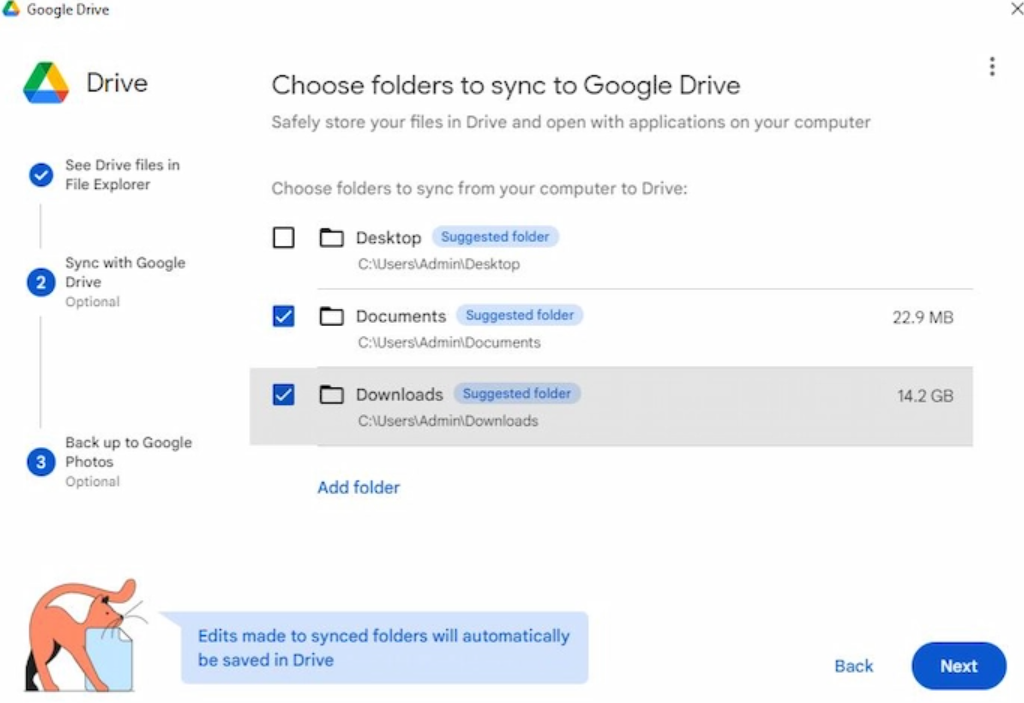Select step 3 Back up to Google Photos icon

click(x=38, y=461)
